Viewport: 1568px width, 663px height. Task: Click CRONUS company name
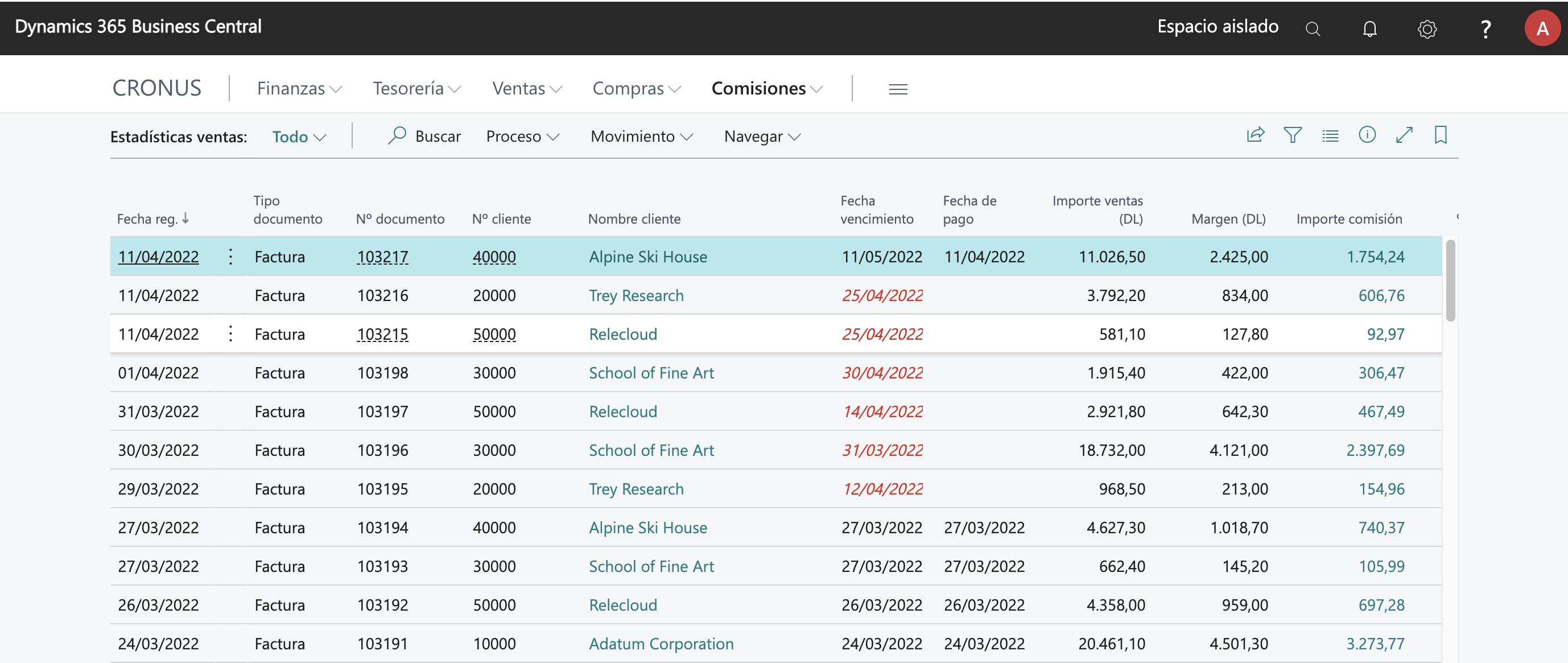pos(156,88)
